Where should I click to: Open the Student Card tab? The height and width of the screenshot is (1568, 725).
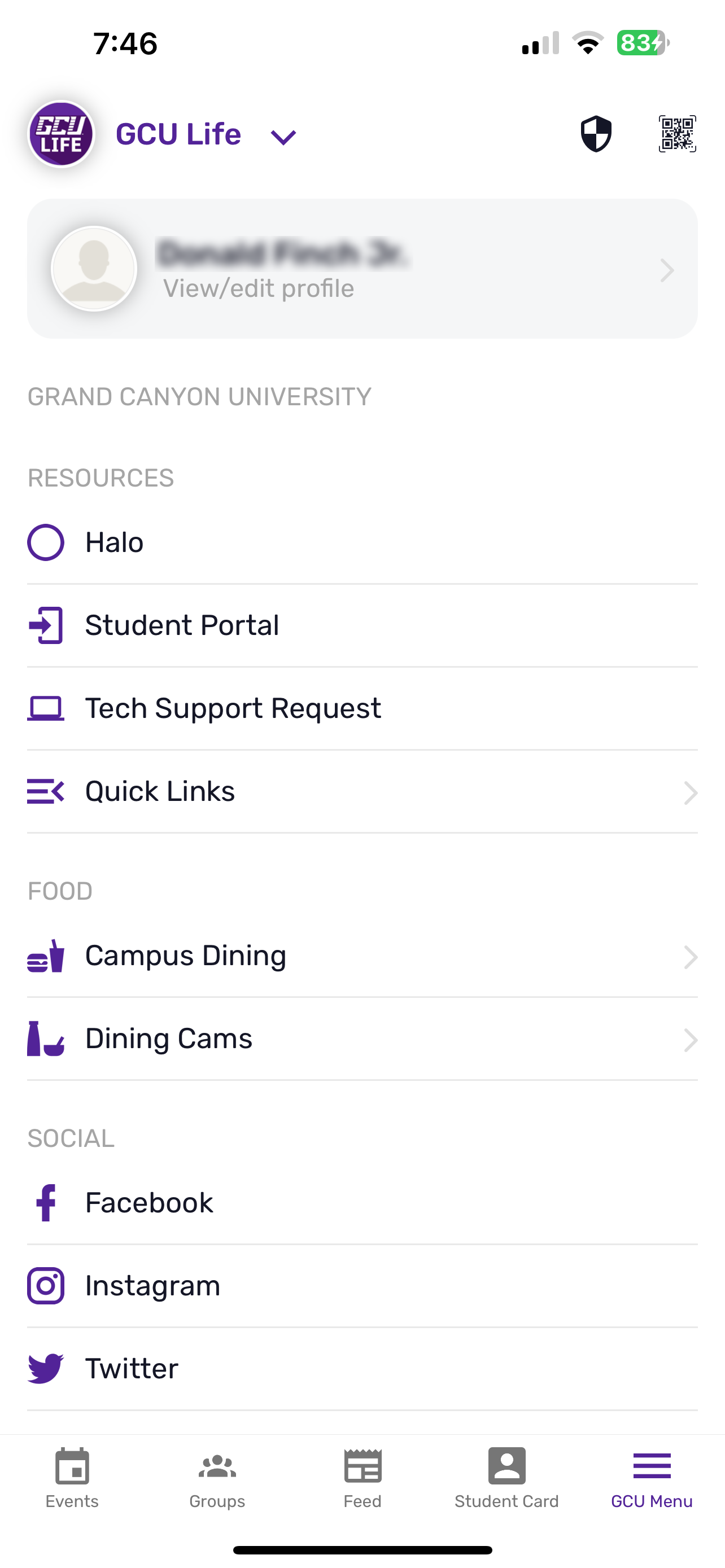506,1478
